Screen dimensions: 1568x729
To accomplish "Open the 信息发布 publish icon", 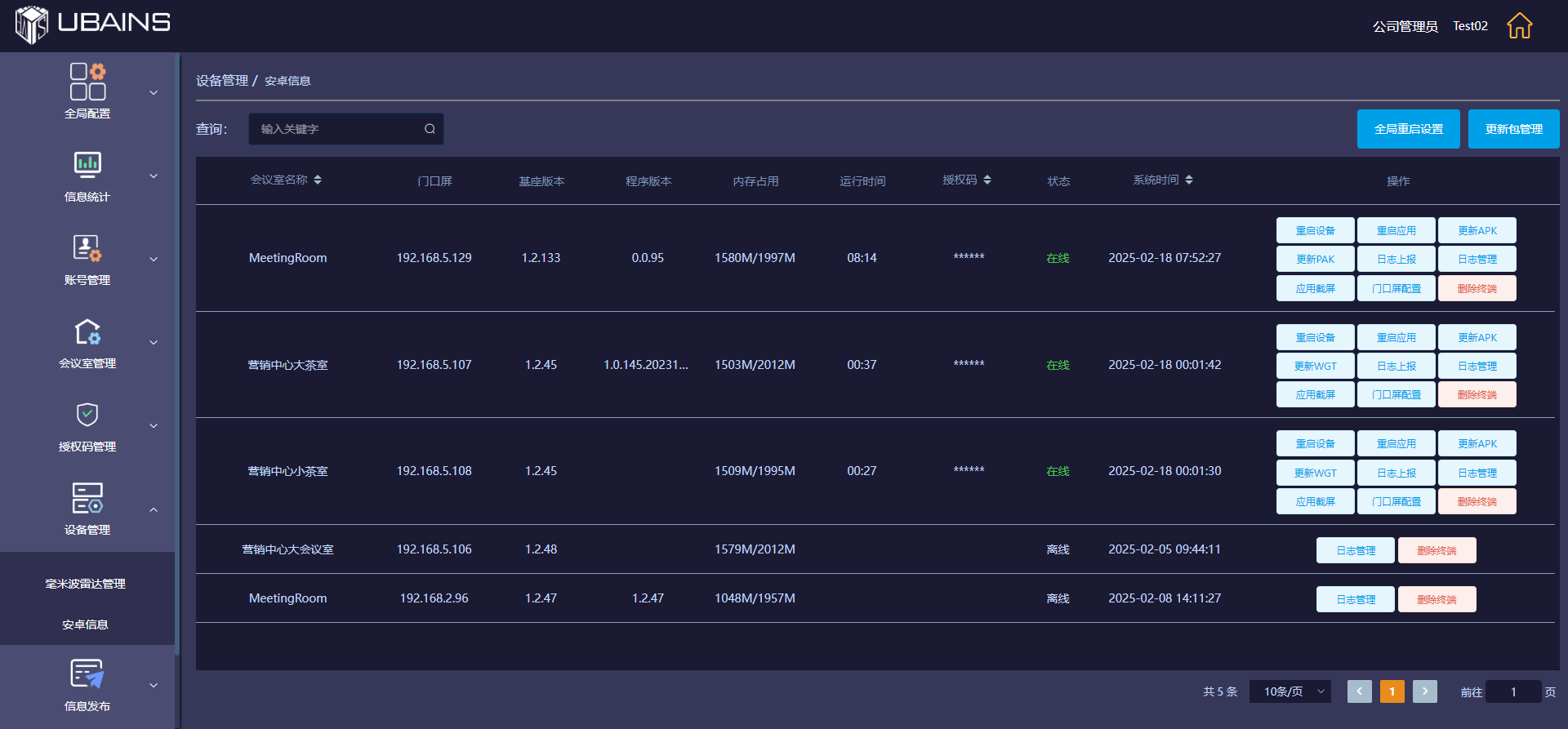I will click(x=87, y=674).
